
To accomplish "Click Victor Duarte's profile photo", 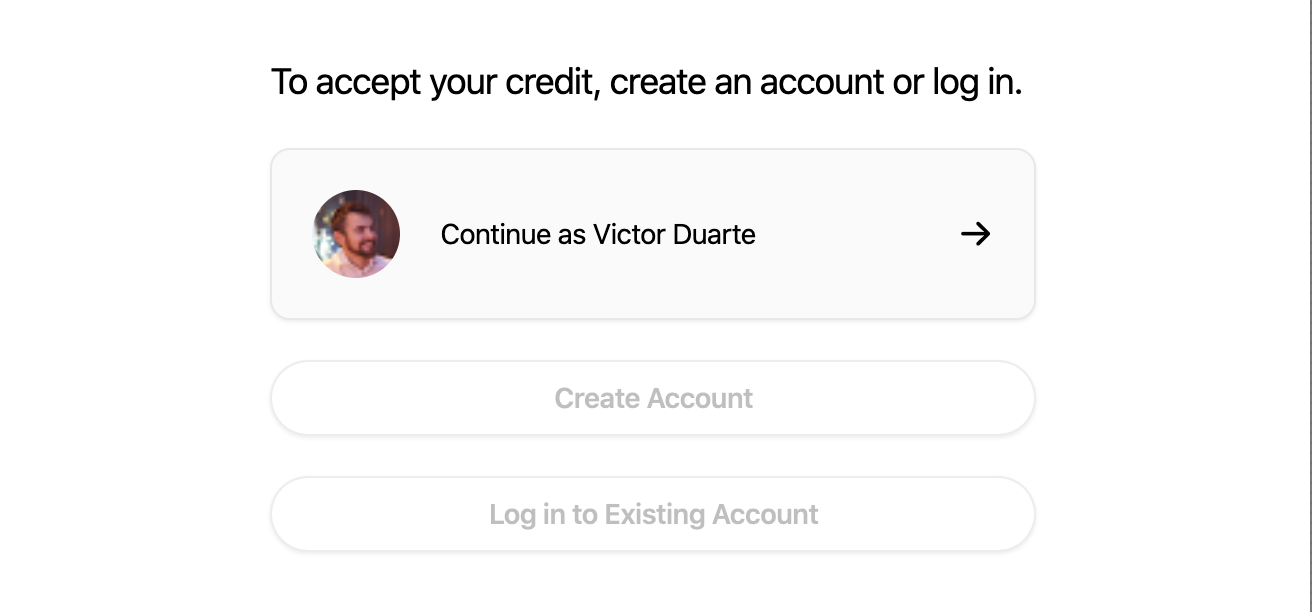I will [356, 234].
